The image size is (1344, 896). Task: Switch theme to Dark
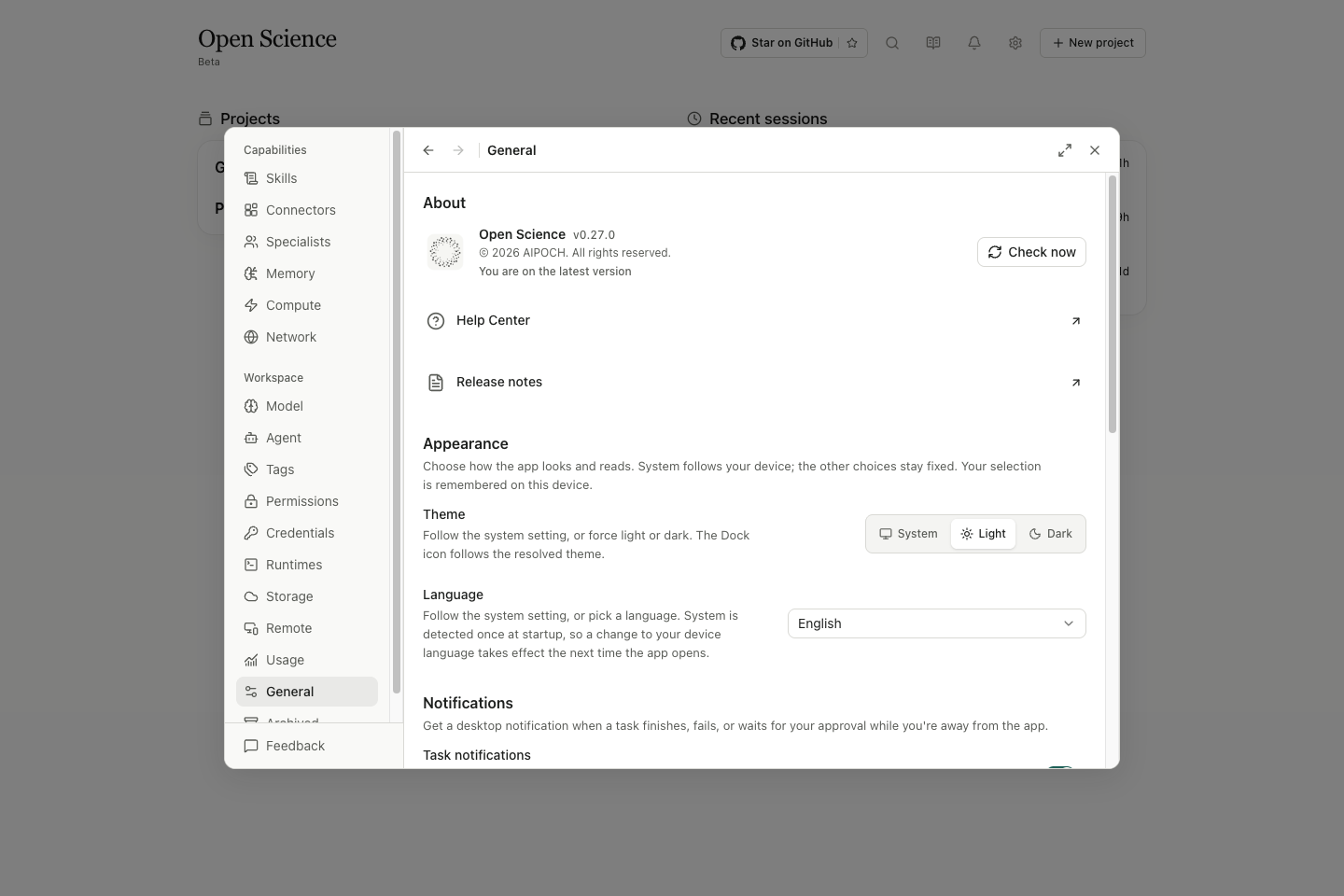click(1050, 534)
